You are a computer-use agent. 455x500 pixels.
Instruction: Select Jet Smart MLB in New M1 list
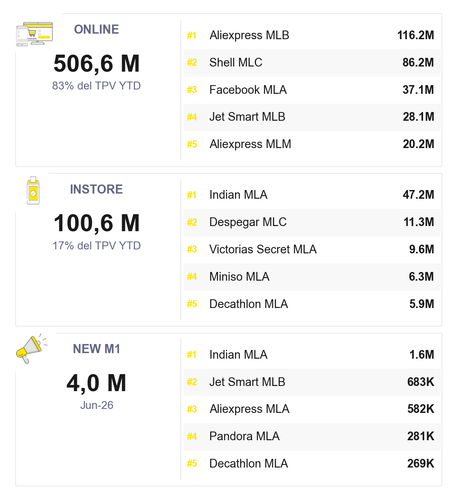[x=312, y=382]
